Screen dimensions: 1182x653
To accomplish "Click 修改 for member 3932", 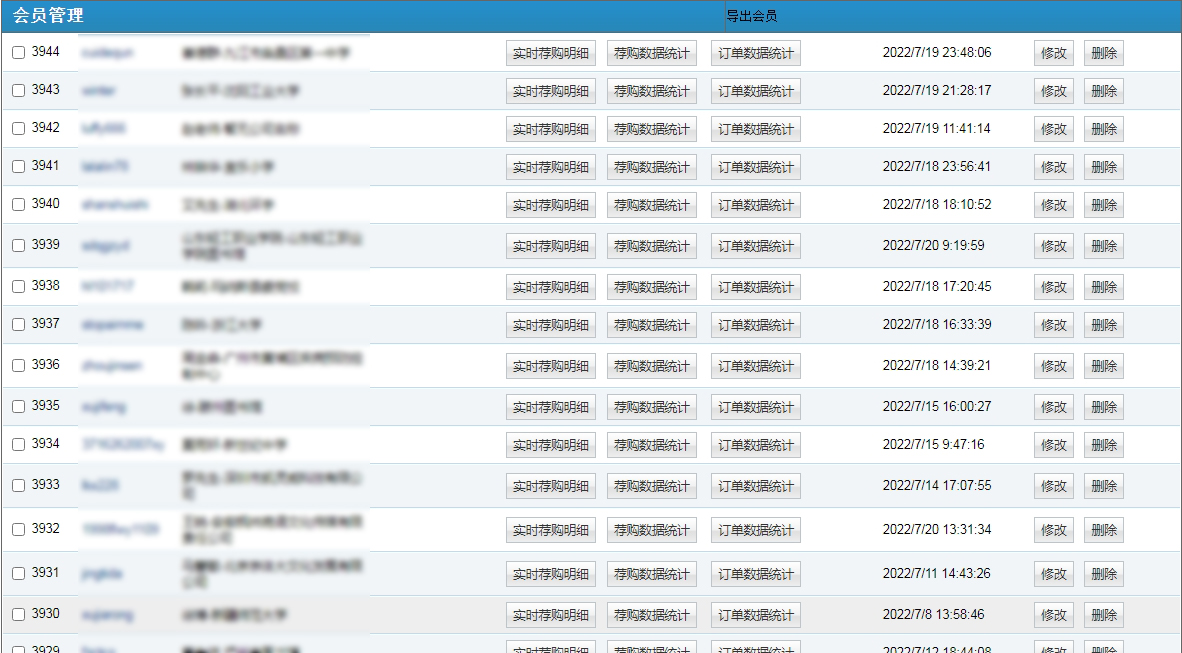I will [1053, 530].
